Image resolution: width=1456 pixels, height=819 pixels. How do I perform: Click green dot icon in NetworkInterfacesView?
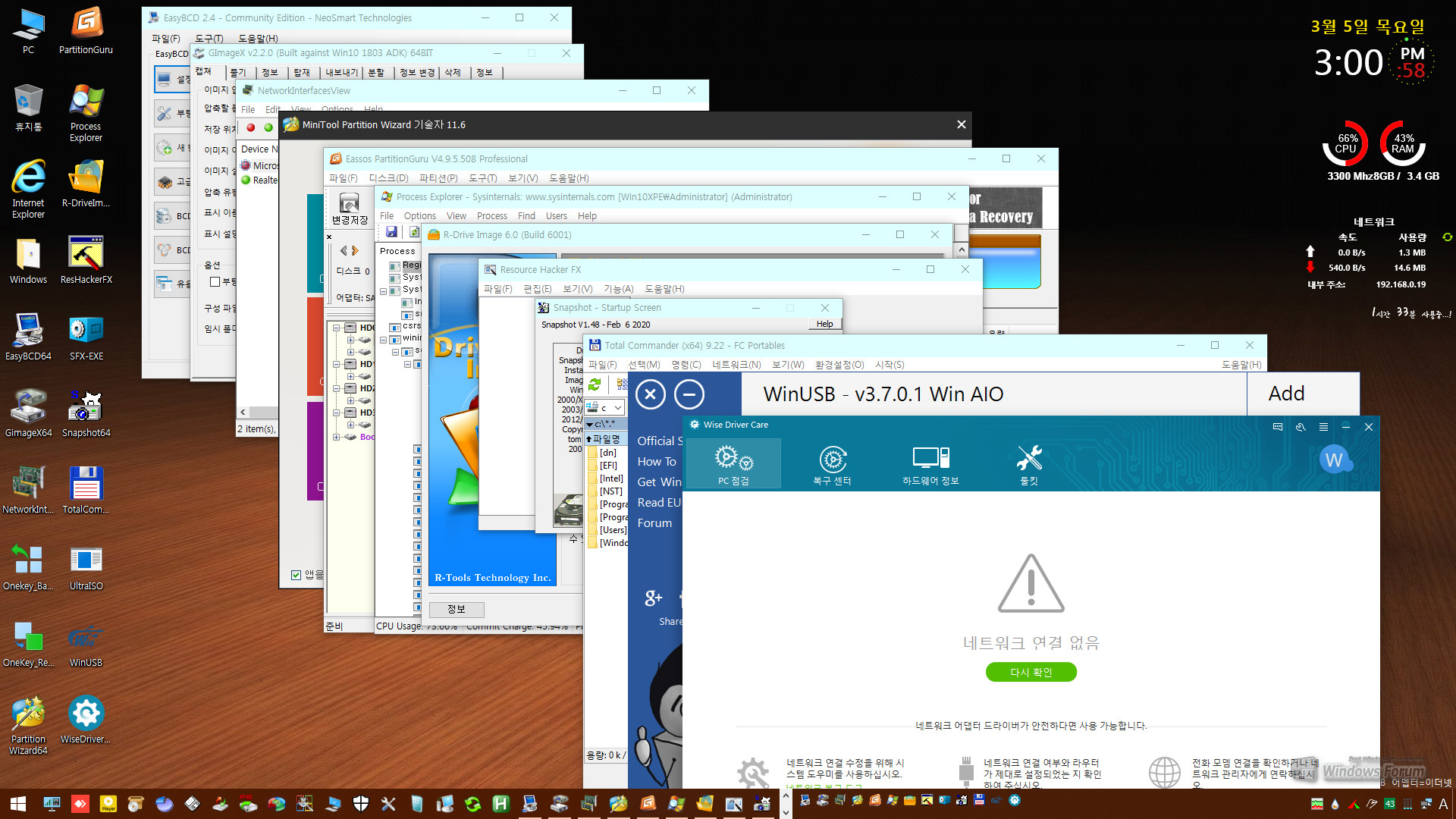pos(268,127)
